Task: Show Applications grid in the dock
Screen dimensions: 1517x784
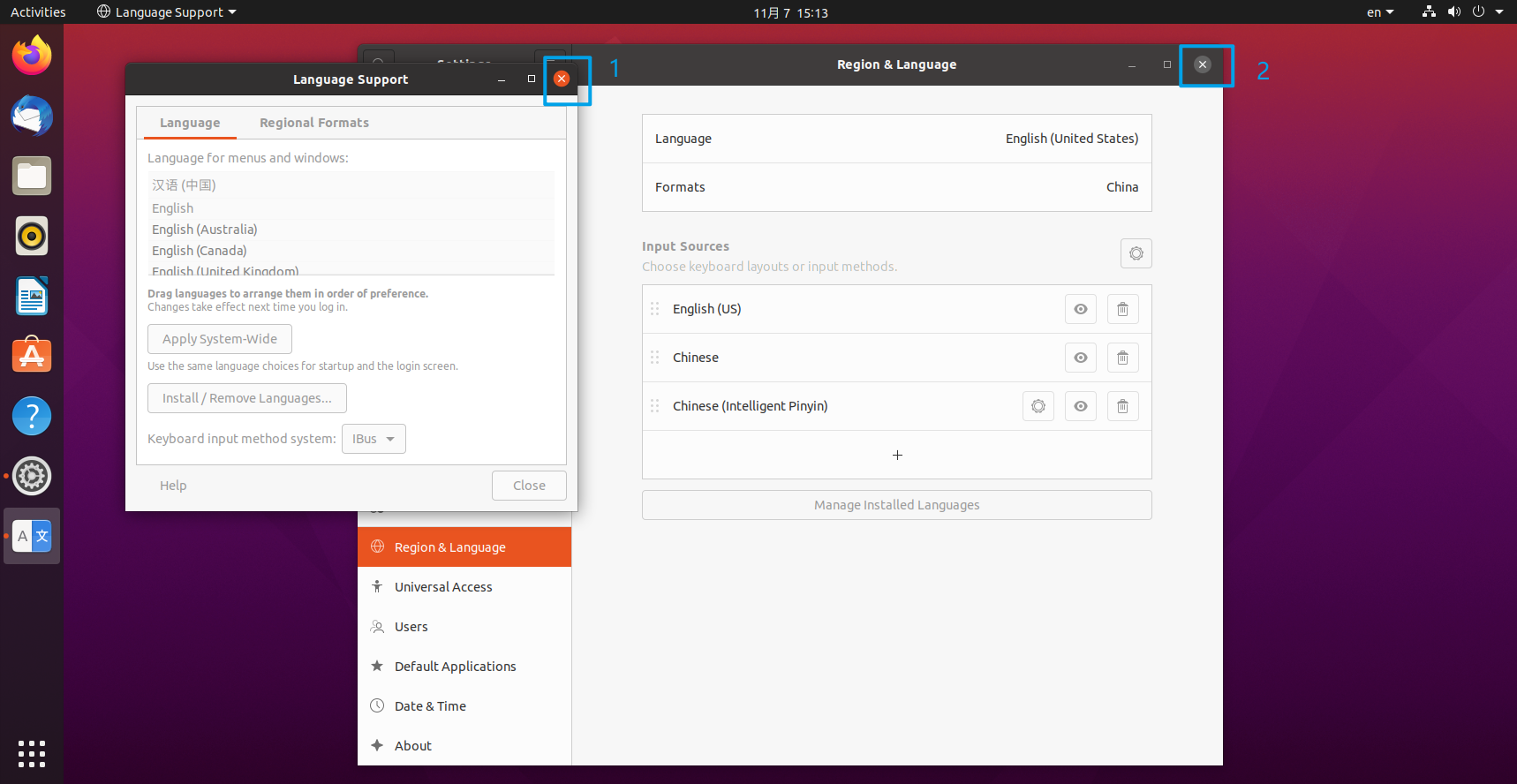Action: click(x=32, y=754)
